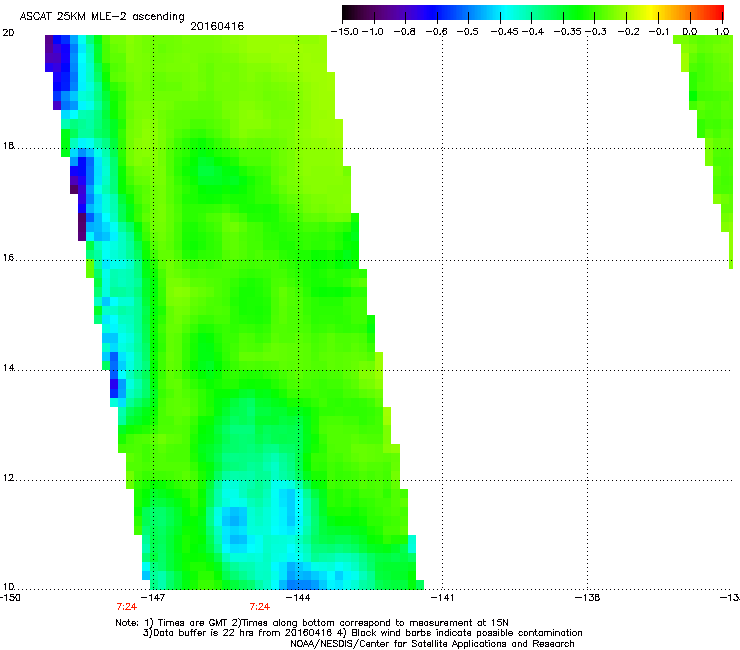Click the longitude axis label -141
The height and width of the screenshot is (650, 740).
[443, 598]
